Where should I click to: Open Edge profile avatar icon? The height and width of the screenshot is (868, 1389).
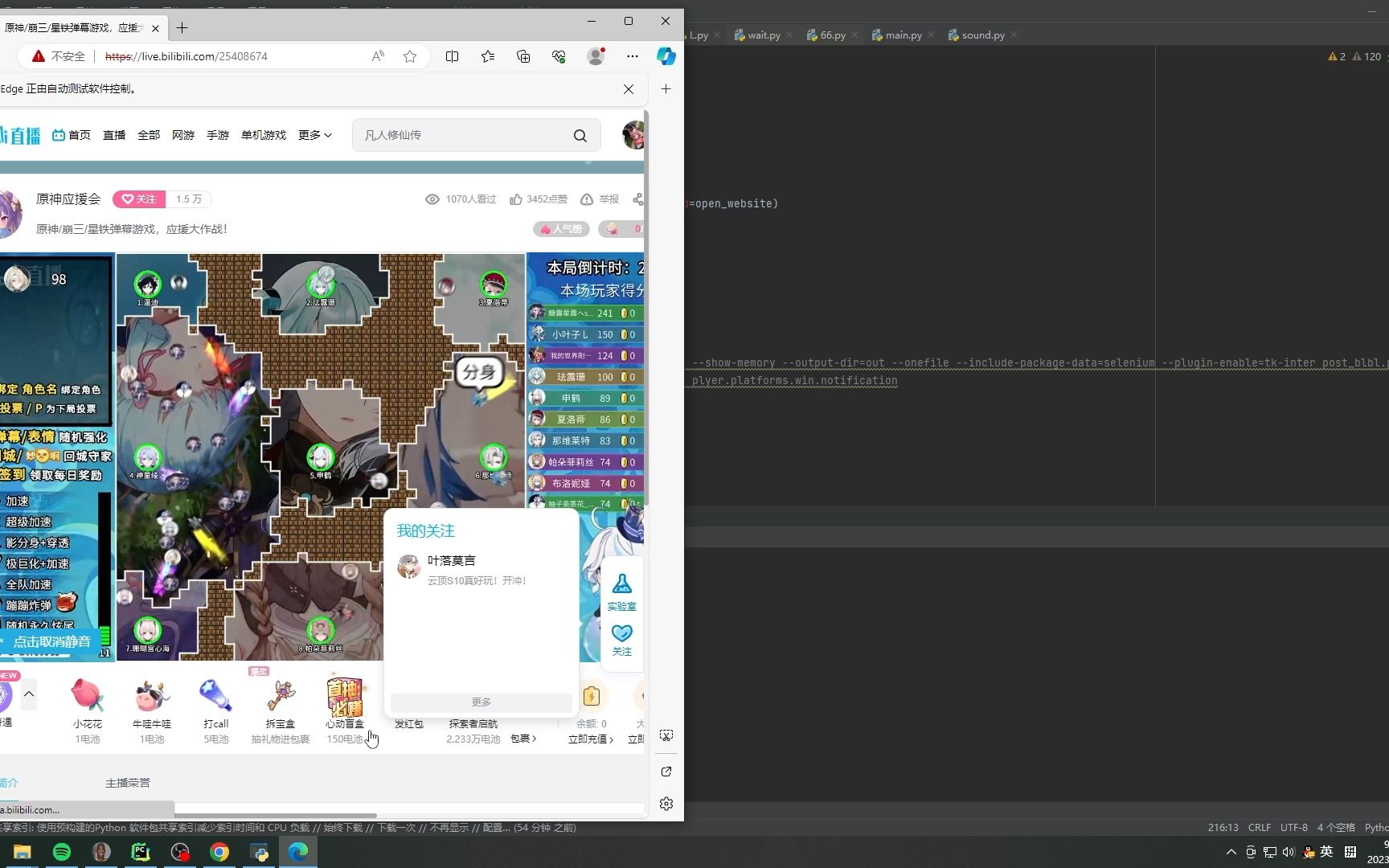[x=596, y=56]
